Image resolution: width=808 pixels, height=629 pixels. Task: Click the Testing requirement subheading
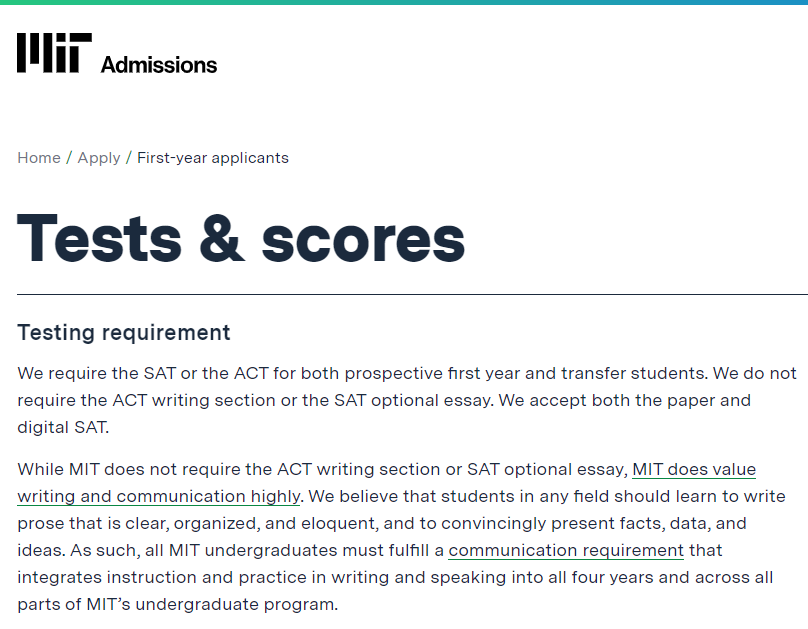(x=124, y=333)
